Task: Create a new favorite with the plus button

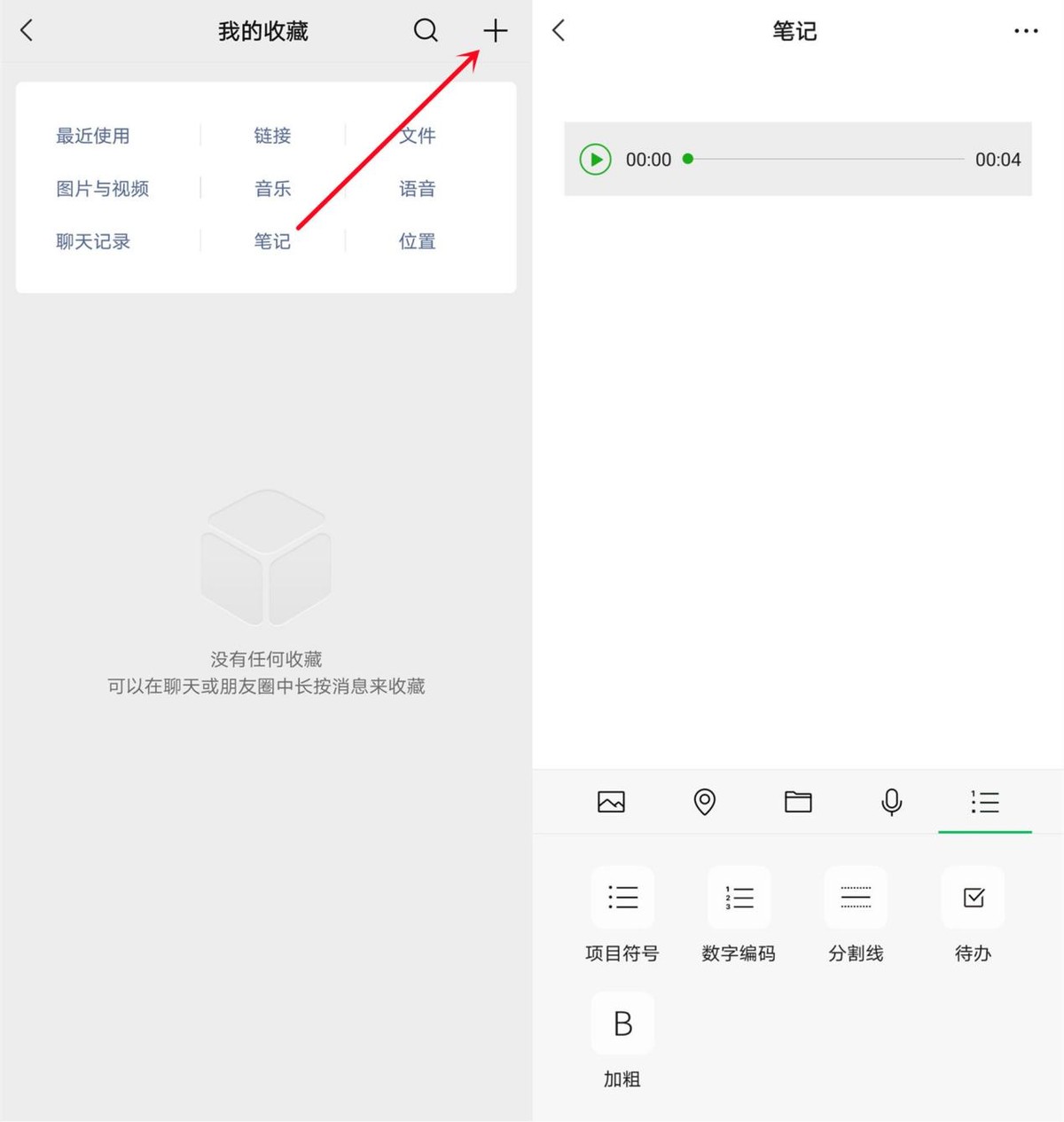Action: click(495, 30)
